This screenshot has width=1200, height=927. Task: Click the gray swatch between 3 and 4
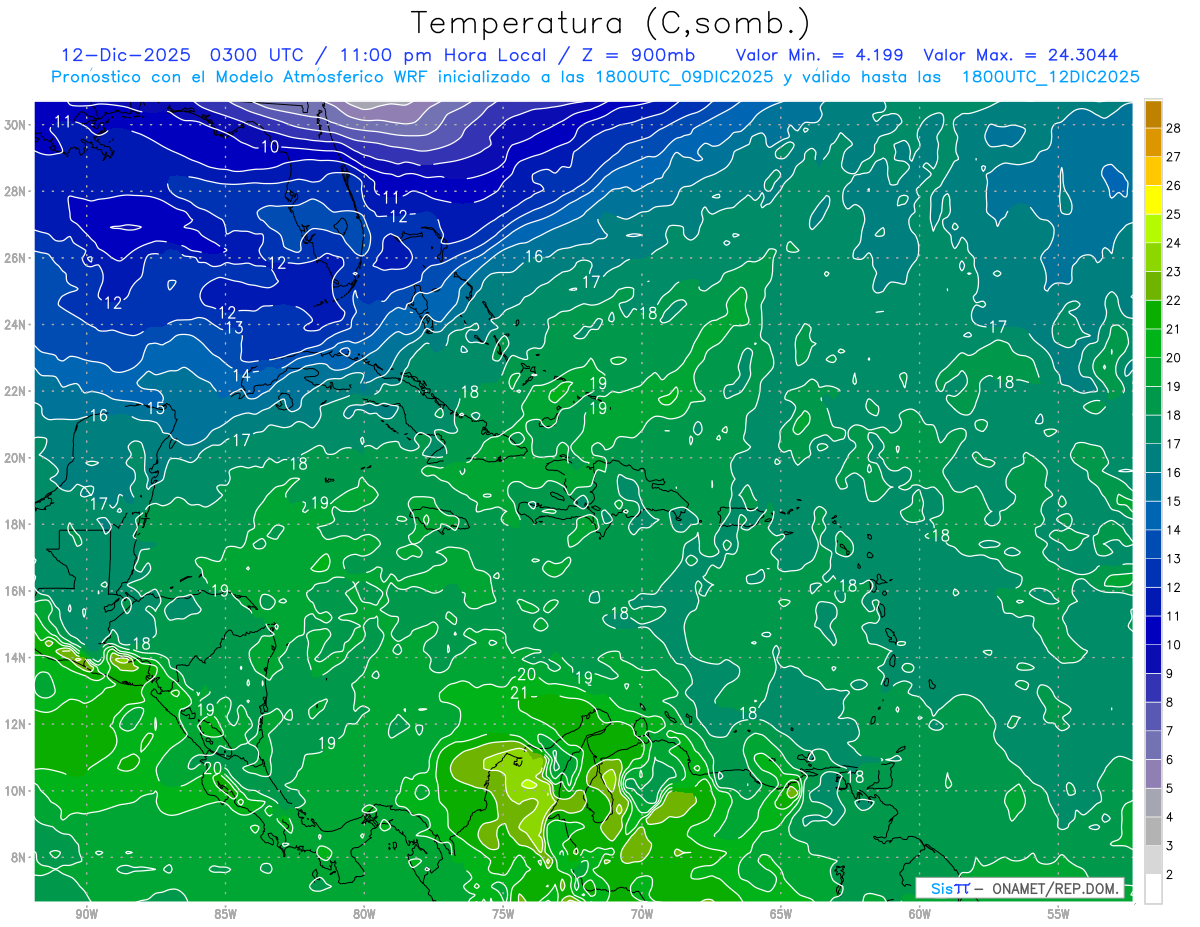coord(1153,831)
